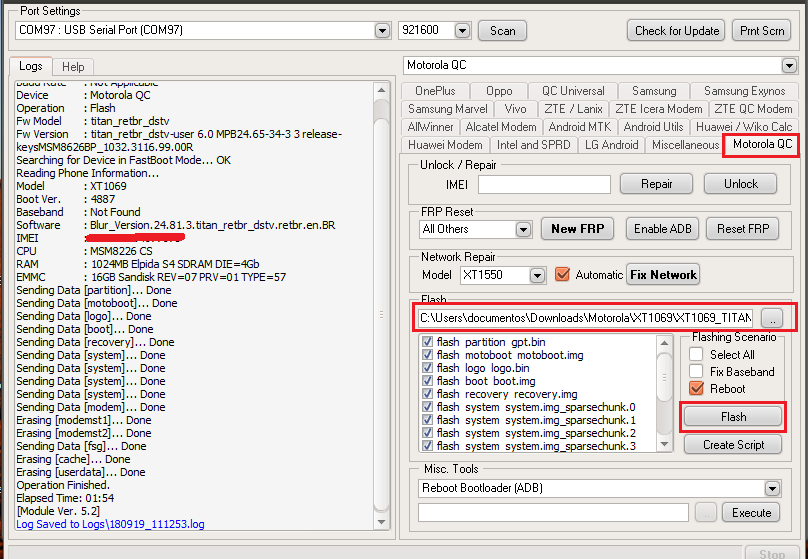Click the Fix Network button
The height and width of the screenshot is (559, 808).
pyautogui.click(x=663, y=275)
